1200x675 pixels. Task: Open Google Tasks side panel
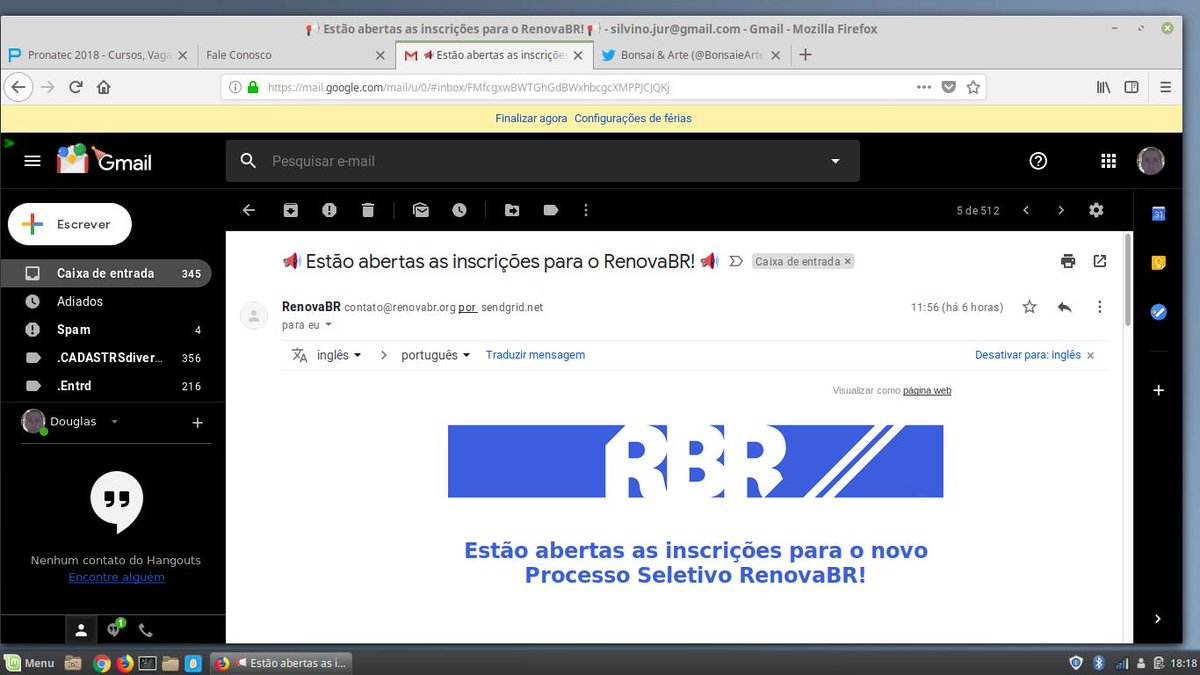(x=1159, y=312)
